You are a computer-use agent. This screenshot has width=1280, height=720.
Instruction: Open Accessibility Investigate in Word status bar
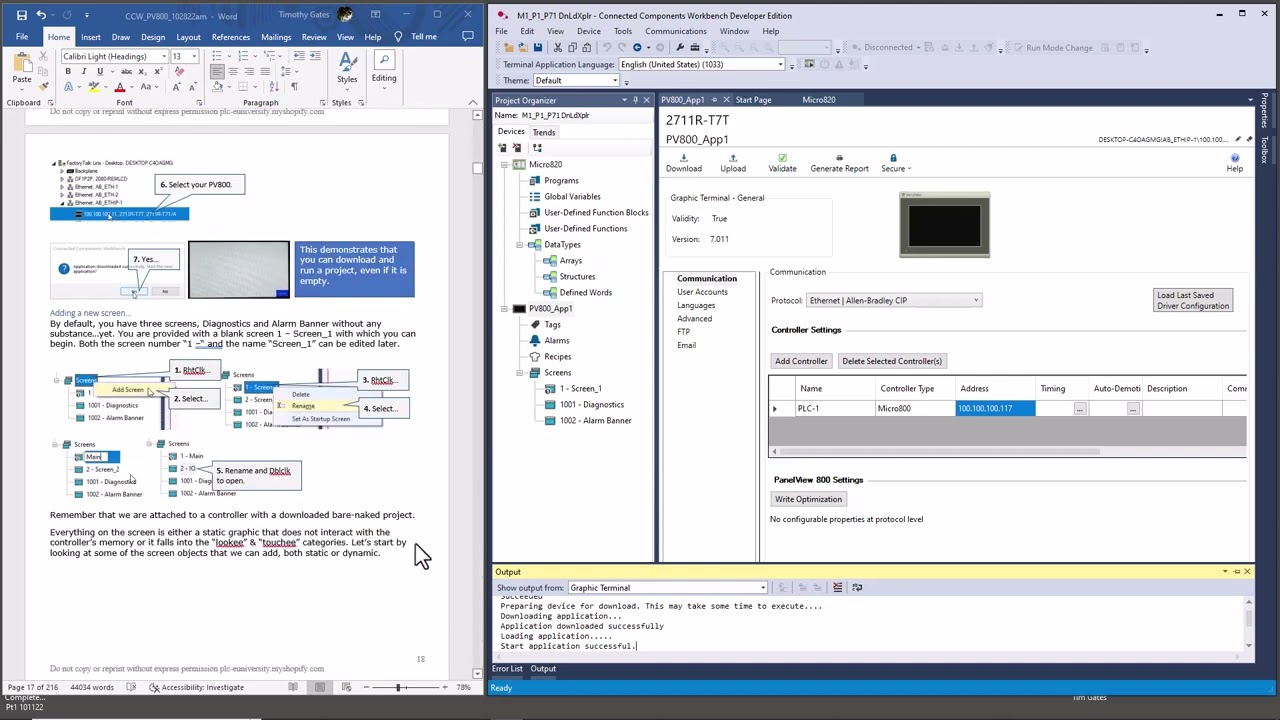[x=198, y=687]
